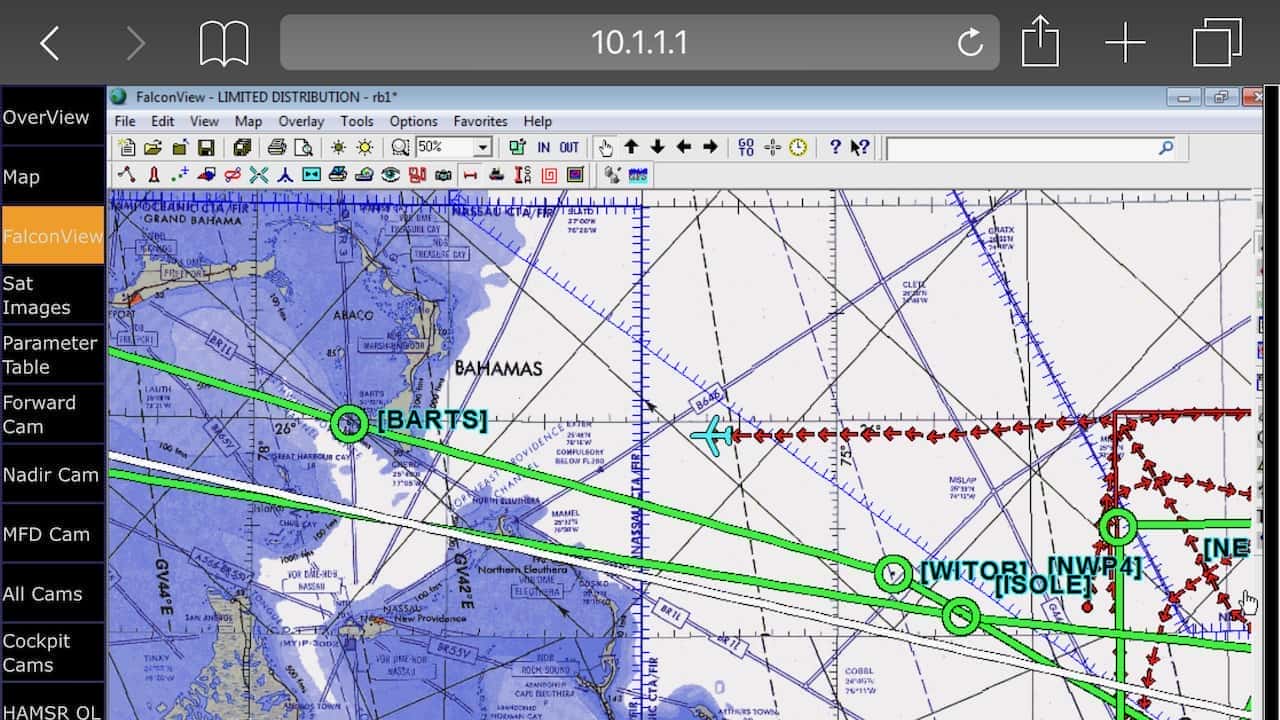Screen dimensions: 1280x720
Task: Open a new browser tab with plus
Action: coord(1125,43)
